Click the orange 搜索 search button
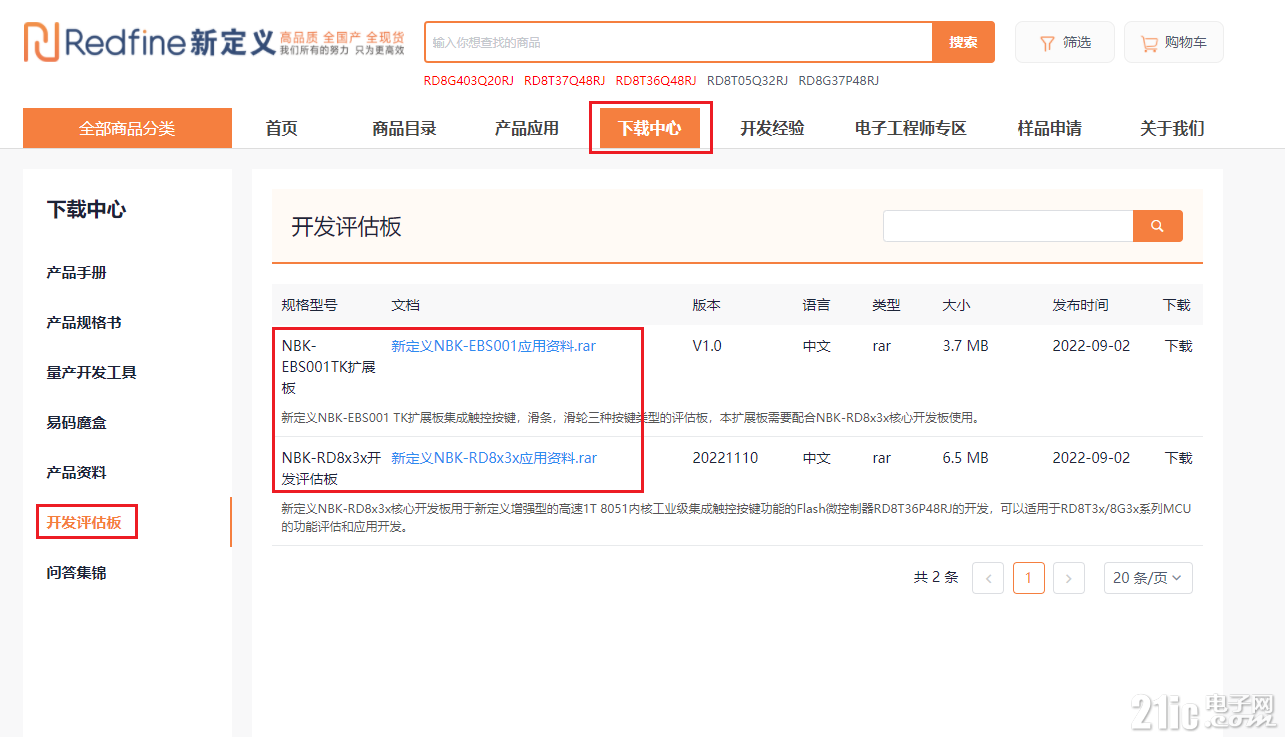The height and width of the screenshot is (737, 1285). (x=963, y=42)
